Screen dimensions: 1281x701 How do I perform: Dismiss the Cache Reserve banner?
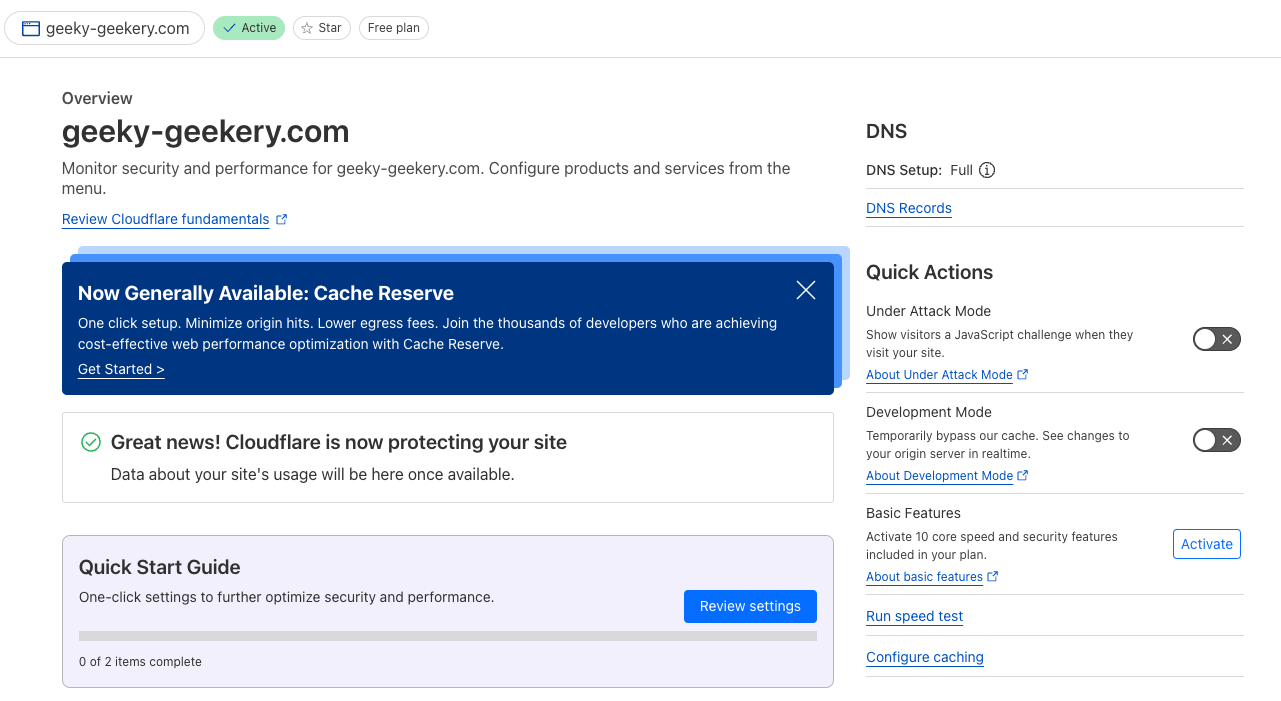point(806,290)
